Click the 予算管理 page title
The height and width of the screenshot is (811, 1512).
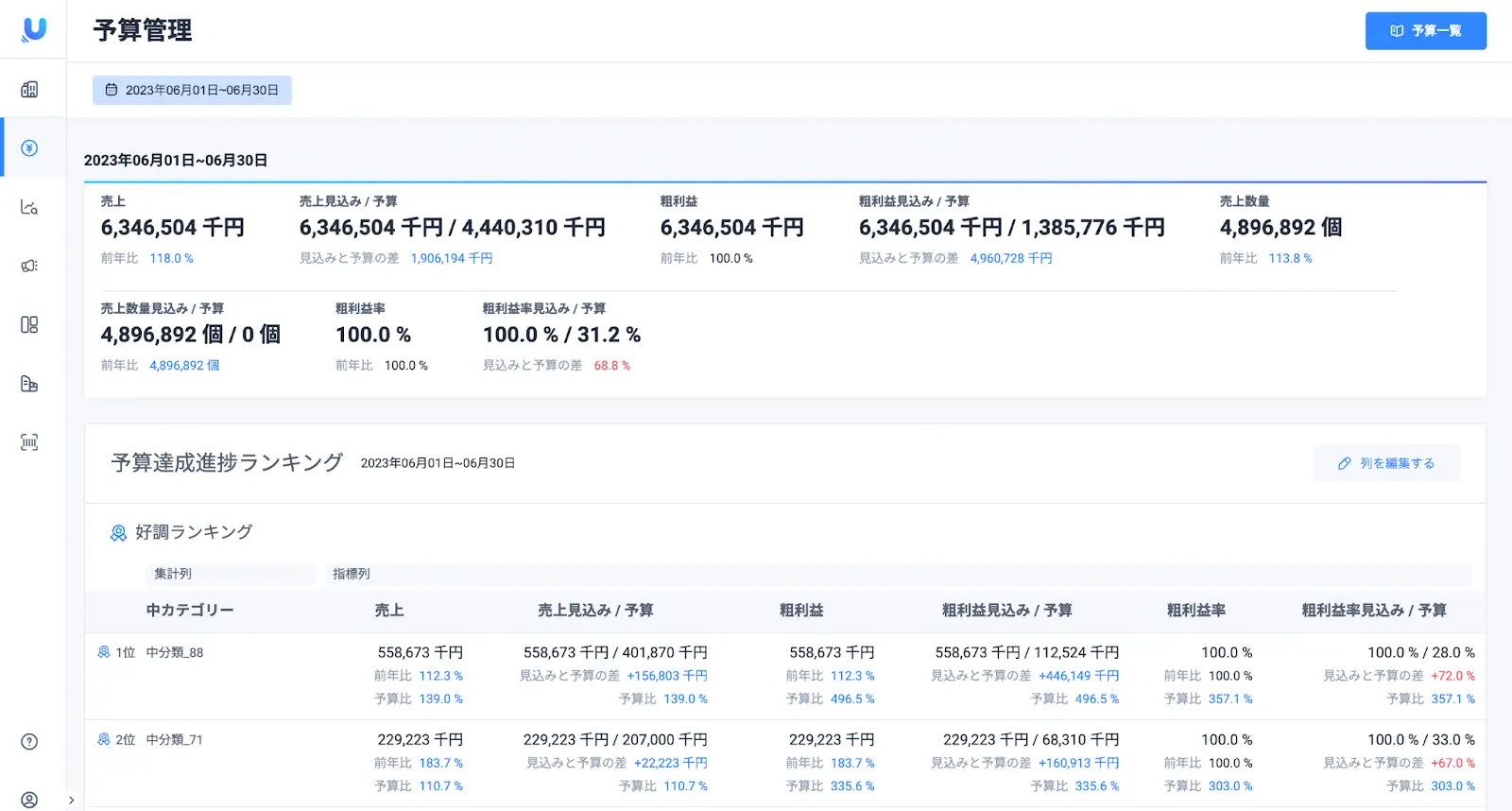click(143, 30)
